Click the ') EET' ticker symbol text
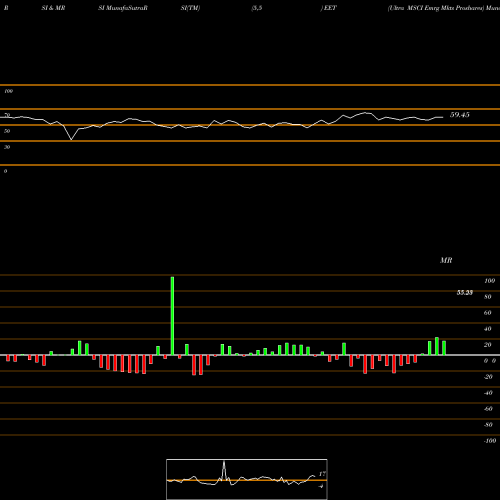 (x=328, y=8)
